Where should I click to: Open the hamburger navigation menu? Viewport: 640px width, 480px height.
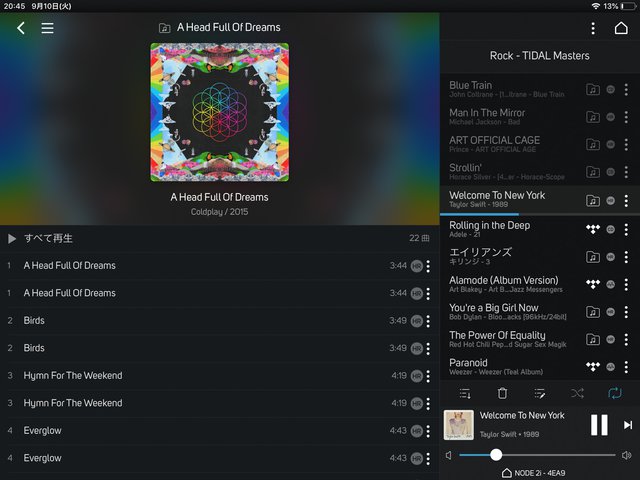click(47, 28)
